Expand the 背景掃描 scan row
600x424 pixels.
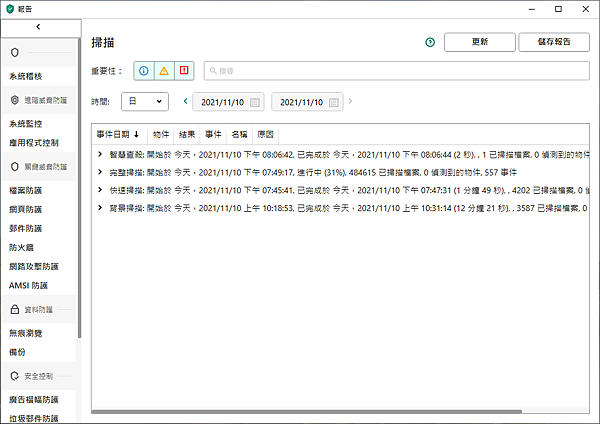click(x=100, y=207)
